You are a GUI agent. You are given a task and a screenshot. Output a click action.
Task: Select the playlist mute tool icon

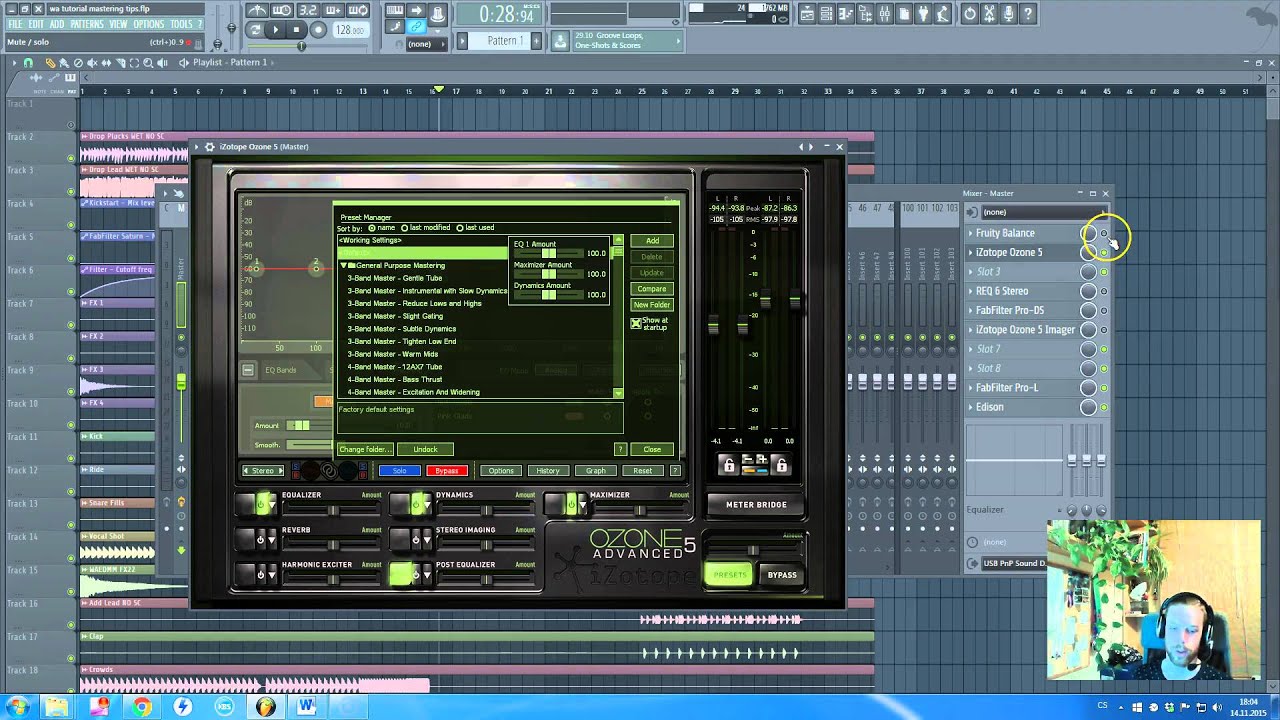click(x=92, y=62)
